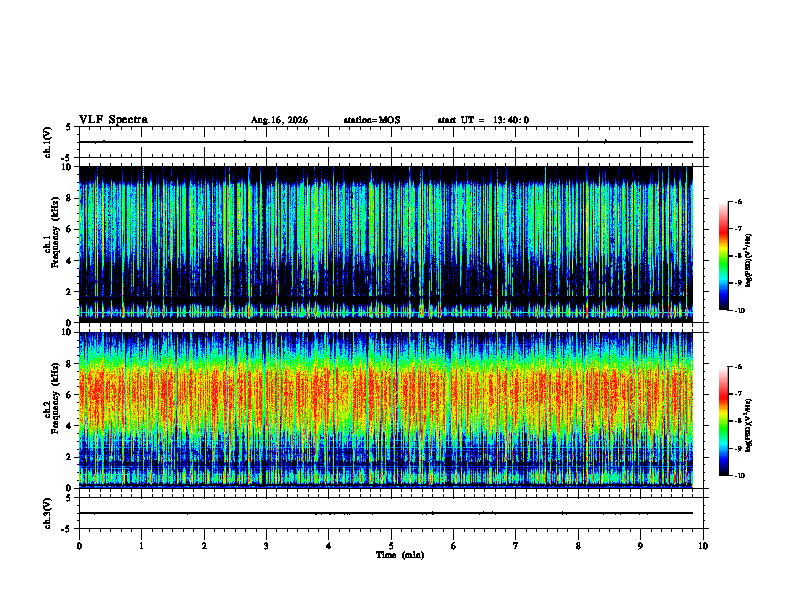Click time axis tick label "7"
This screenshot has height=612, width=792.
coord(516,546)
